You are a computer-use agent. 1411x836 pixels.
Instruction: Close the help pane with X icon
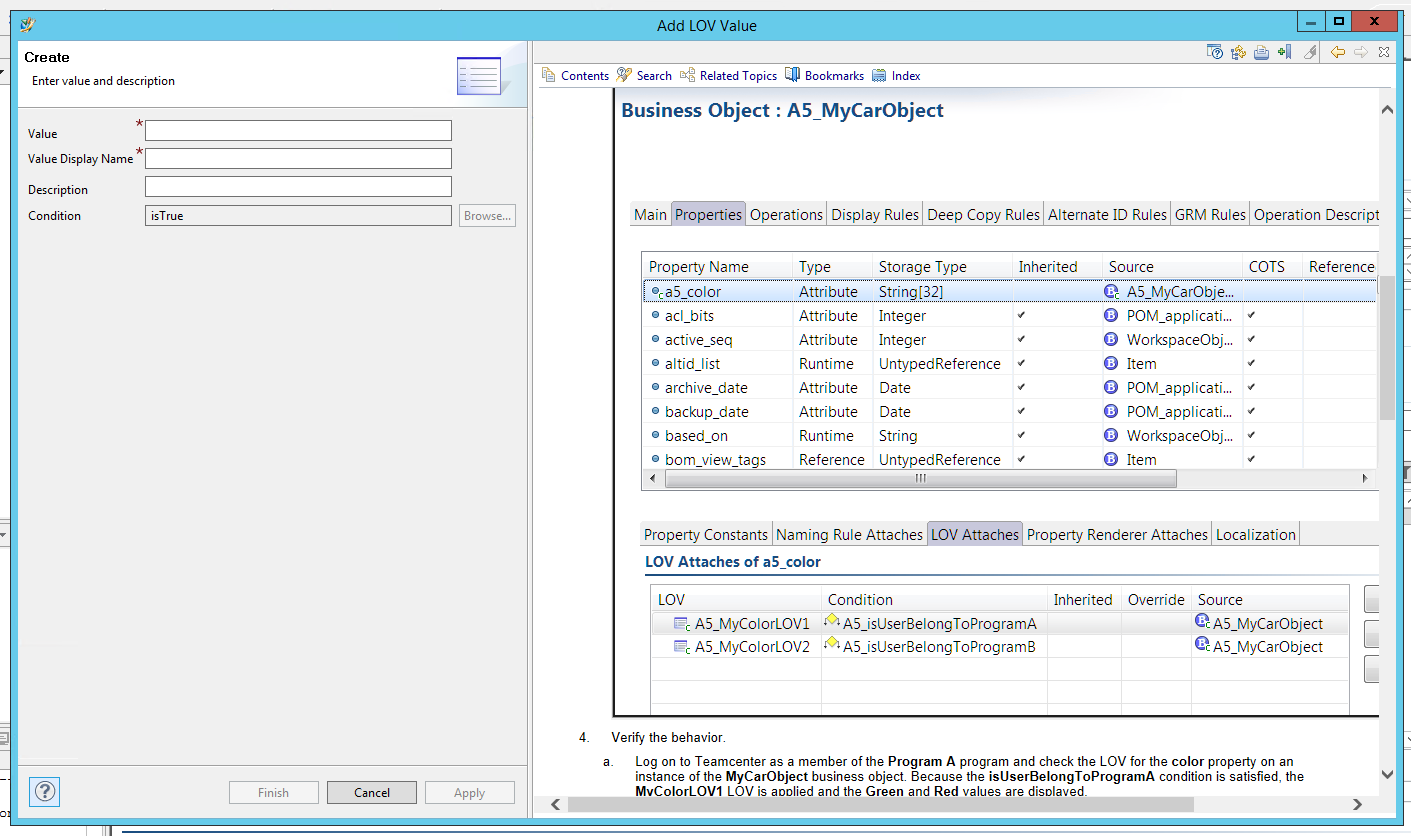click(1383, 52)
